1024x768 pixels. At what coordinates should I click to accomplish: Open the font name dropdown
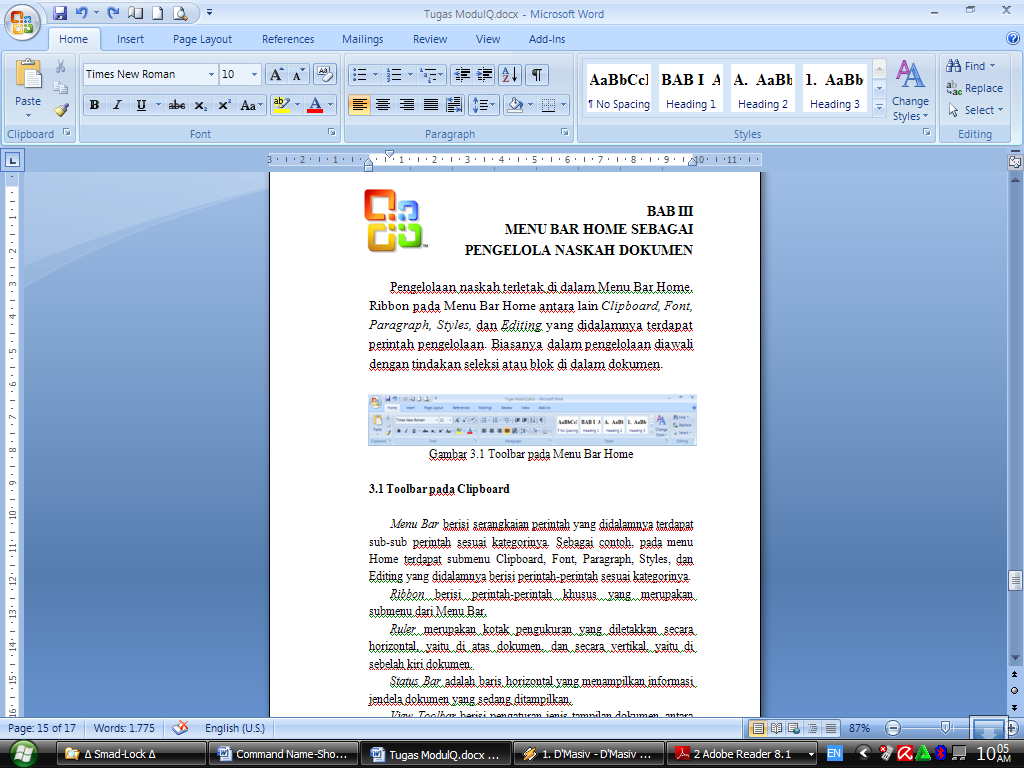[211, 74]
